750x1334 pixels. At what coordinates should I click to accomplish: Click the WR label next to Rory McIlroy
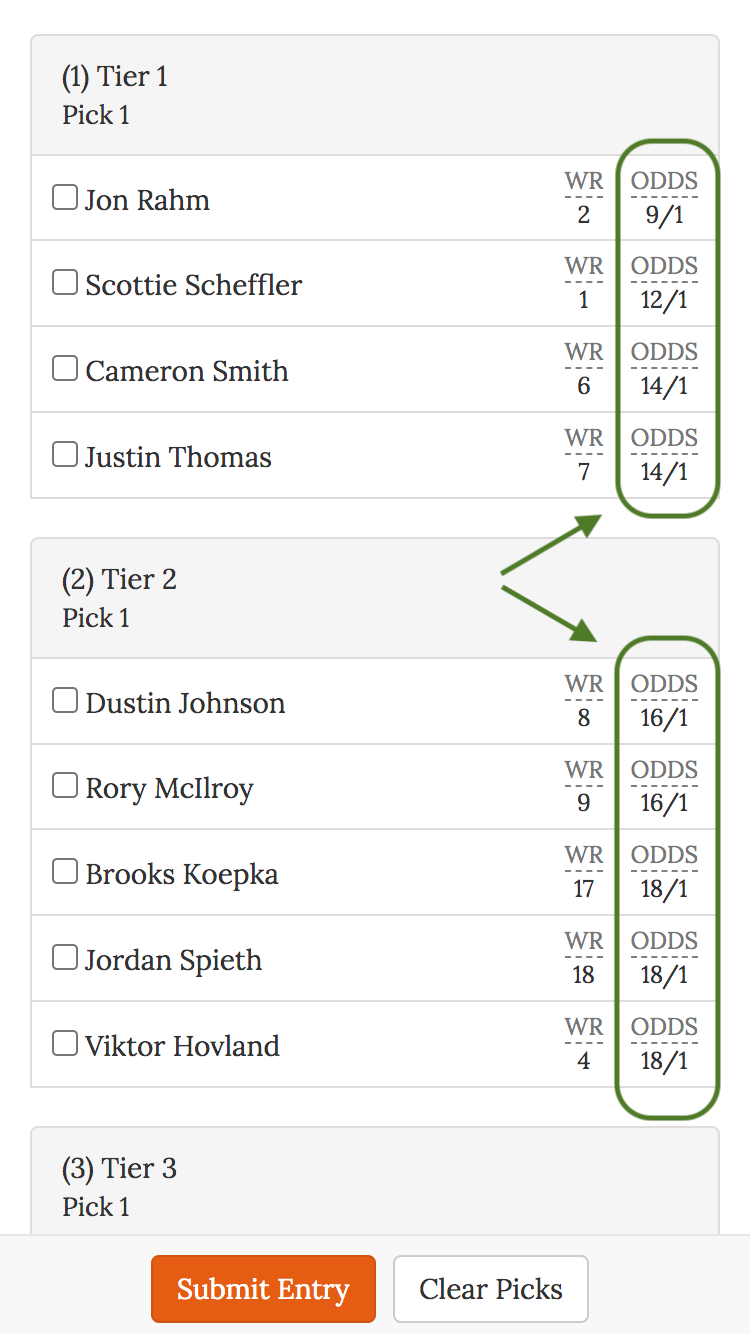[x=584, y=771]
